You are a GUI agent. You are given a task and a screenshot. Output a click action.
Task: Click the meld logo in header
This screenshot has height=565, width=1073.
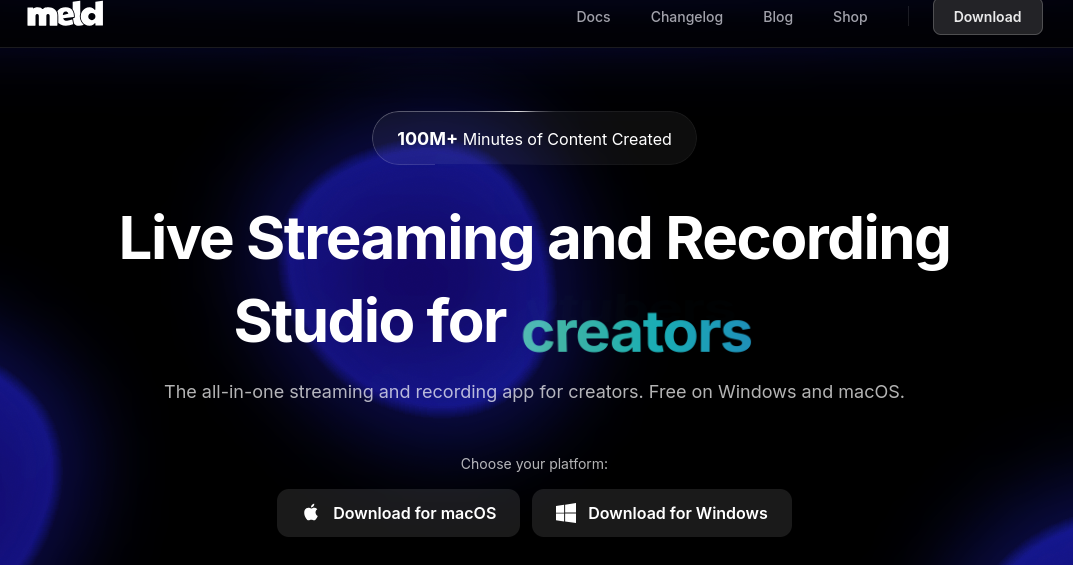[65, 14]
